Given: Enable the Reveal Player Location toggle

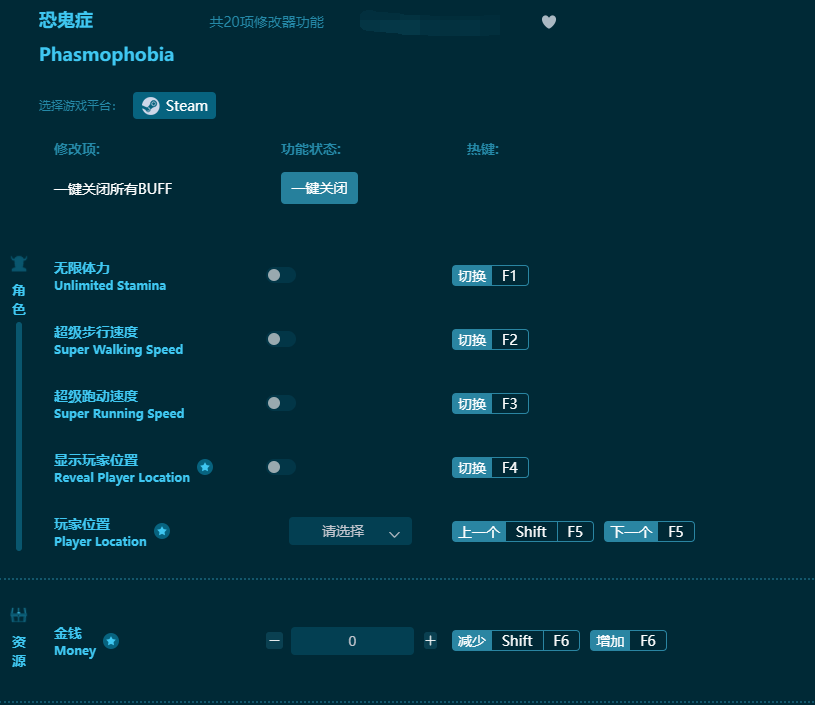Looking at the screenshot, I should pyautogui.click(x=281, y=467).
